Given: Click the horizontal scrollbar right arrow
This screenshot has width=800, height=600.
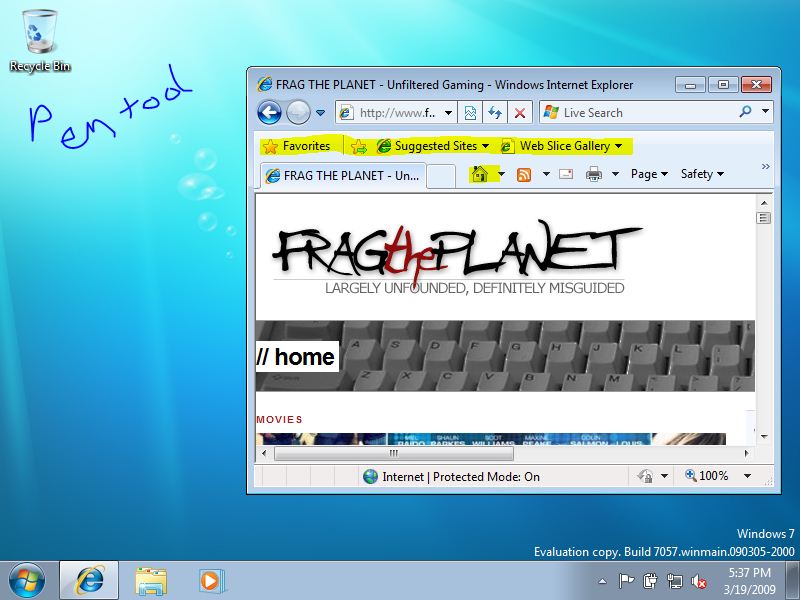Looking at the screenshot, I should point(746,453).
